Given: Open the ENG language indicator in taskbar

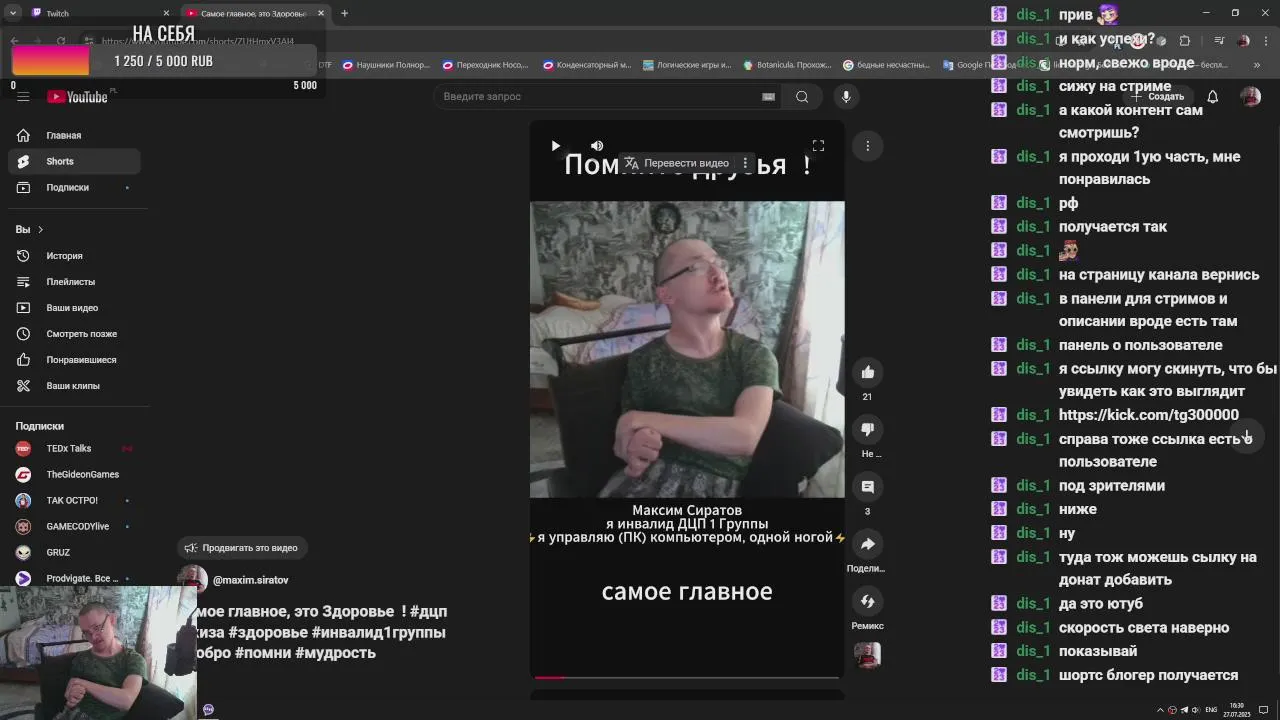Looking at the screenshot, I should point(1211,710).
